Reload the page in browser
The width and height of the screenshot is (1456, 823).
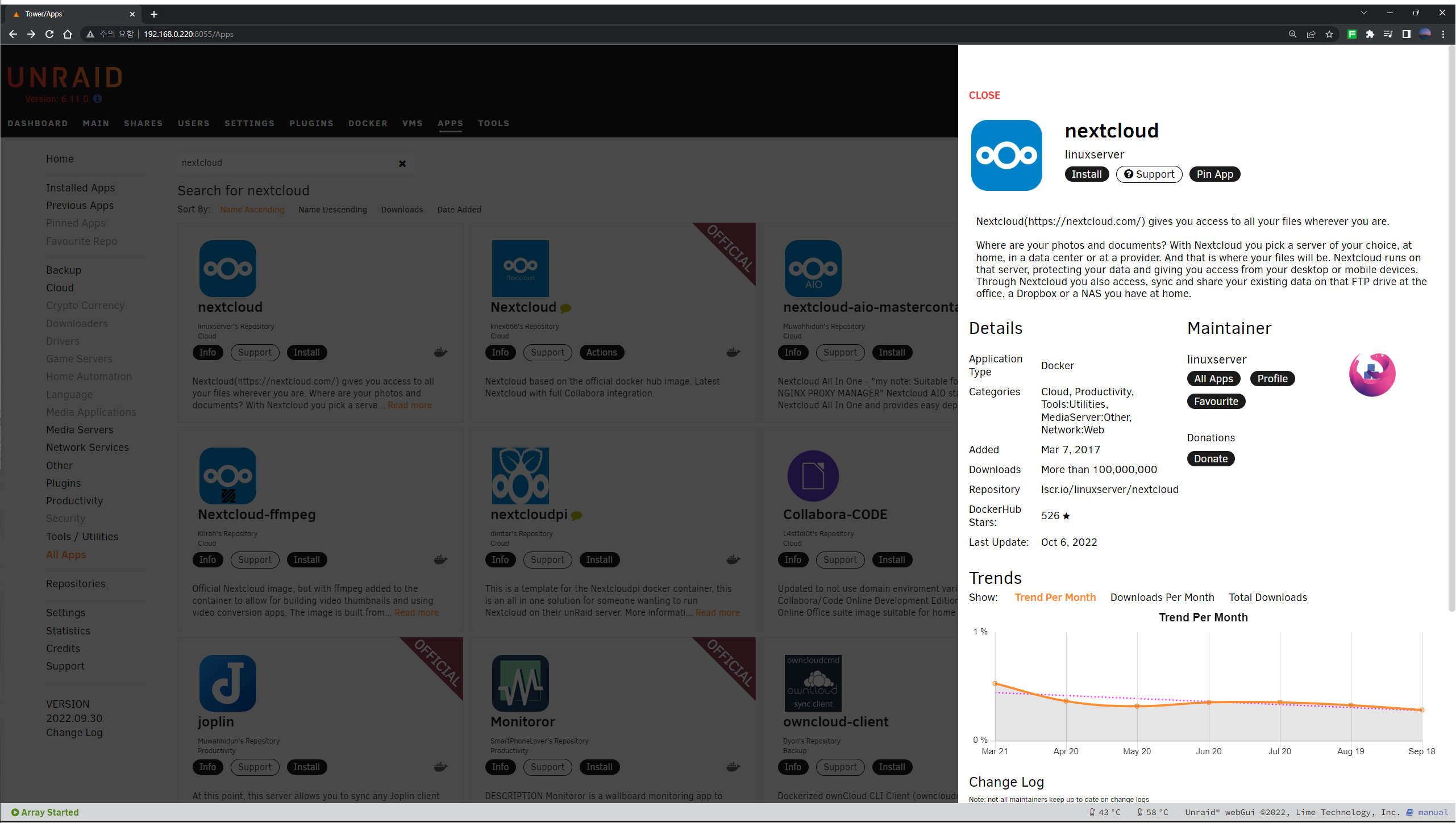(49, 34)
